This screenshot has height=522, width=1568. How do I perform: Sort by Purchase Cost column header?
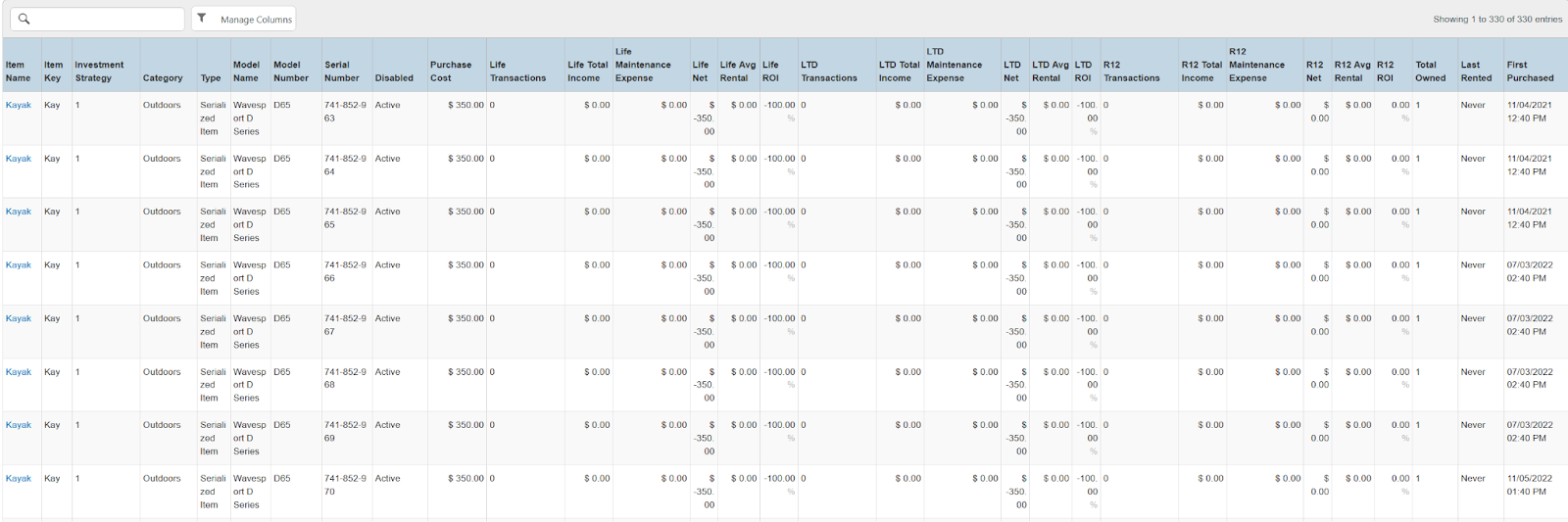tap(451, 71)
